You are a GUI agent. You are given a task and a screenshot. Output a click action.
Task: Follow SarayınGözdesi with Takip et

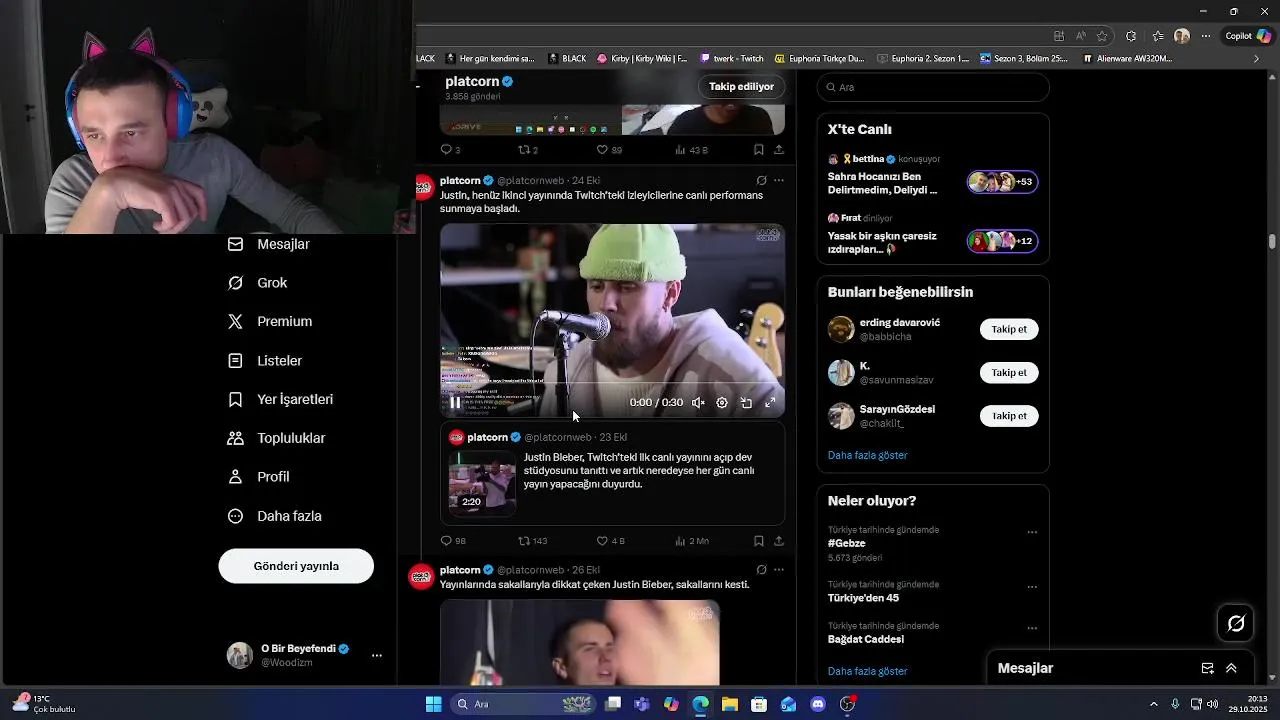click(1009, 416)
